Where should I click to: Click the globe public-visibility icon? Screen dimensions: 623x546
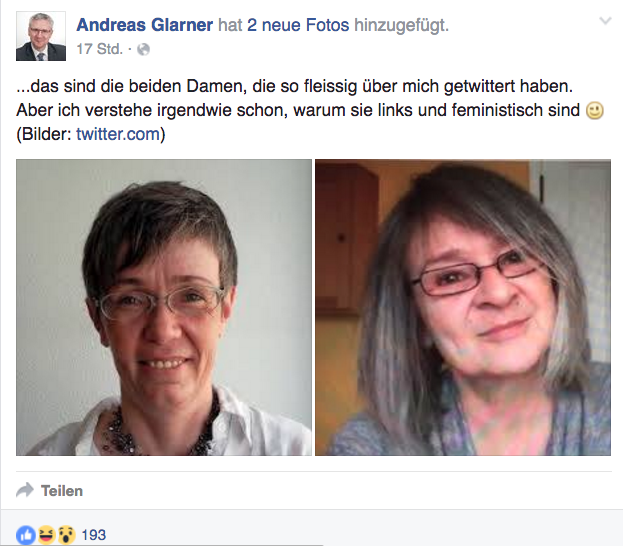coord(143,50)
